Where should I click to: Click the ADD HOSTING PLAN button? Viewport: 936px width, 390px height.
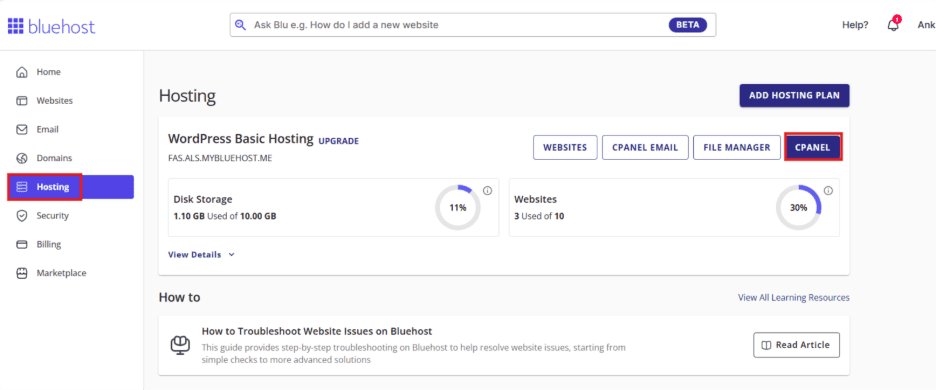(x=794, y=96)
